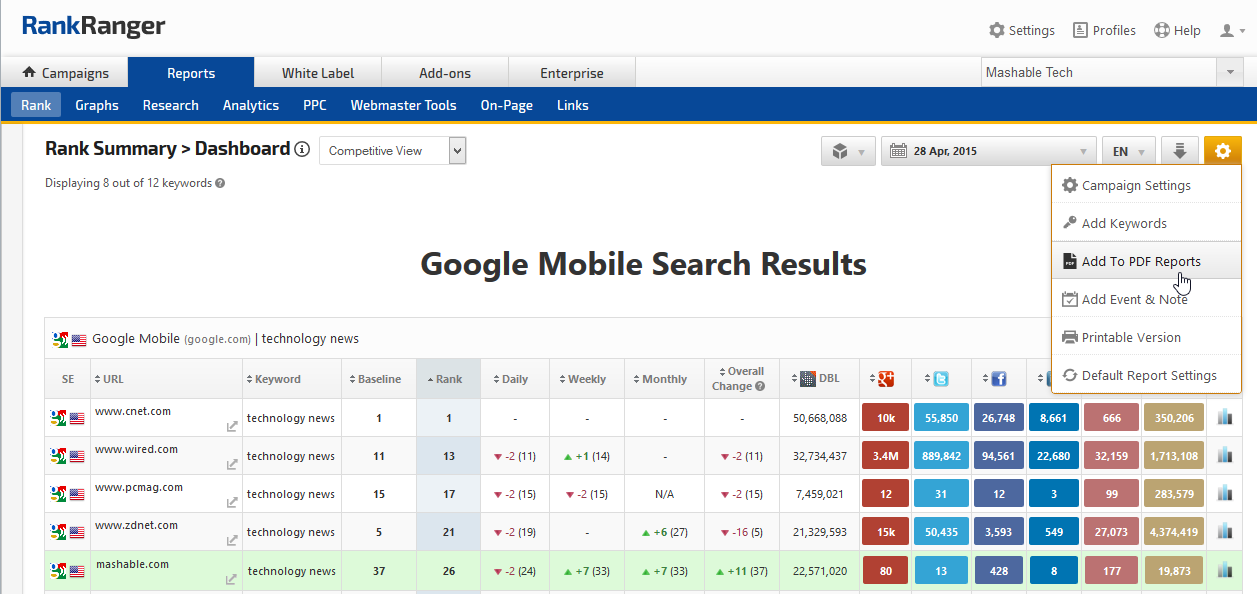Open the 28 Apr, 2015 date picker

coord(987,152)
